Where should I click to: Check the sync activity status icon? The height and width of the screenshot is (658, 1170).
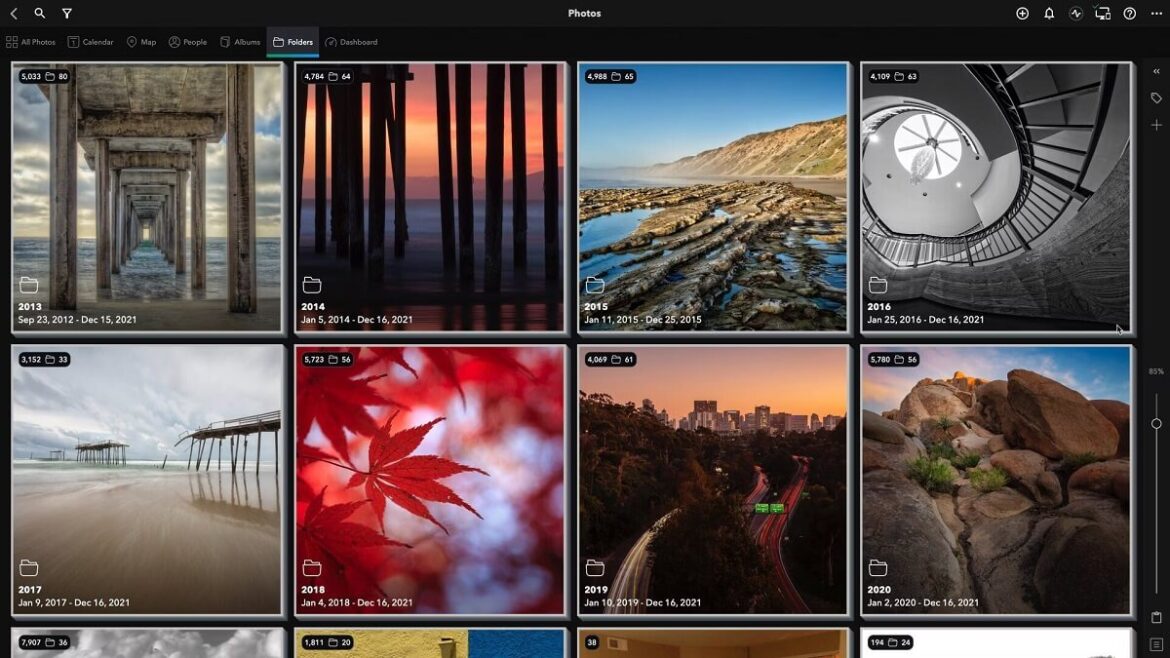(x=1077, y=13)
